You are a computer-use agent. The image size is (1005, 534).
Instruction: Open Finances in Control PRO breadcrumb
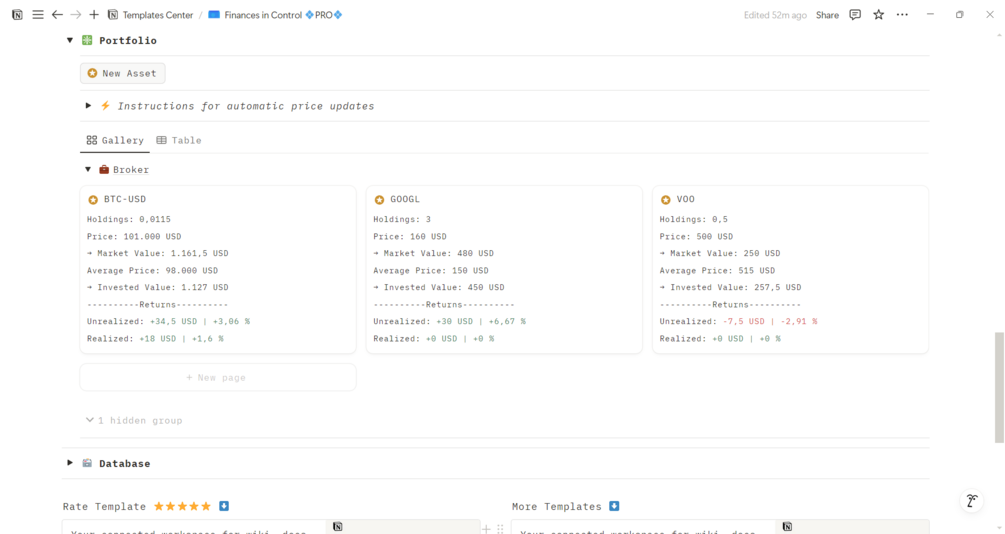coord(275,15)
